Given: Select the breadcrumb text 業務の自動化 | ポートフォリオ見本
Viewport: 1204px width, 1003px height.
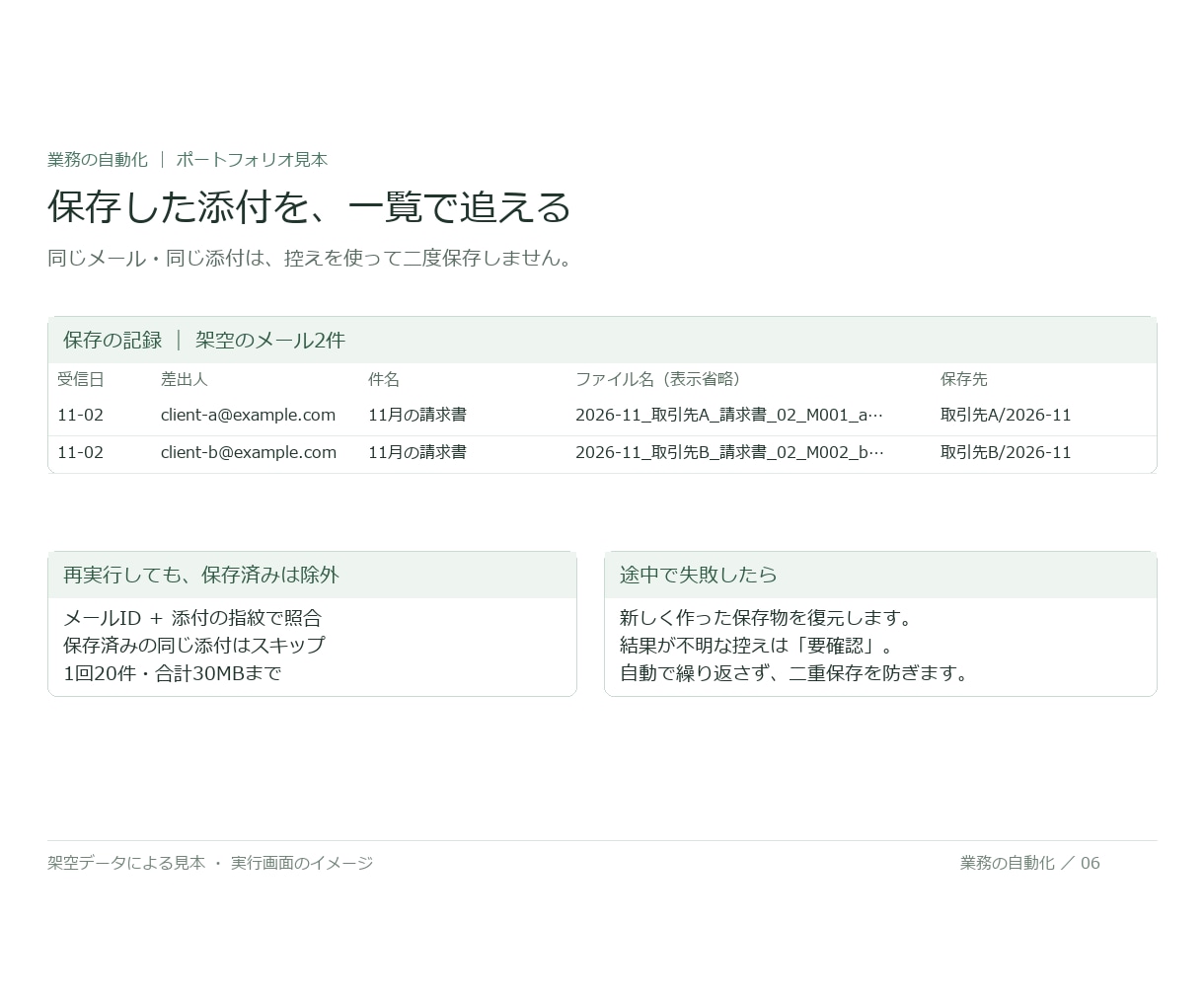Looking at the screenshot, I should click(188, 160).
